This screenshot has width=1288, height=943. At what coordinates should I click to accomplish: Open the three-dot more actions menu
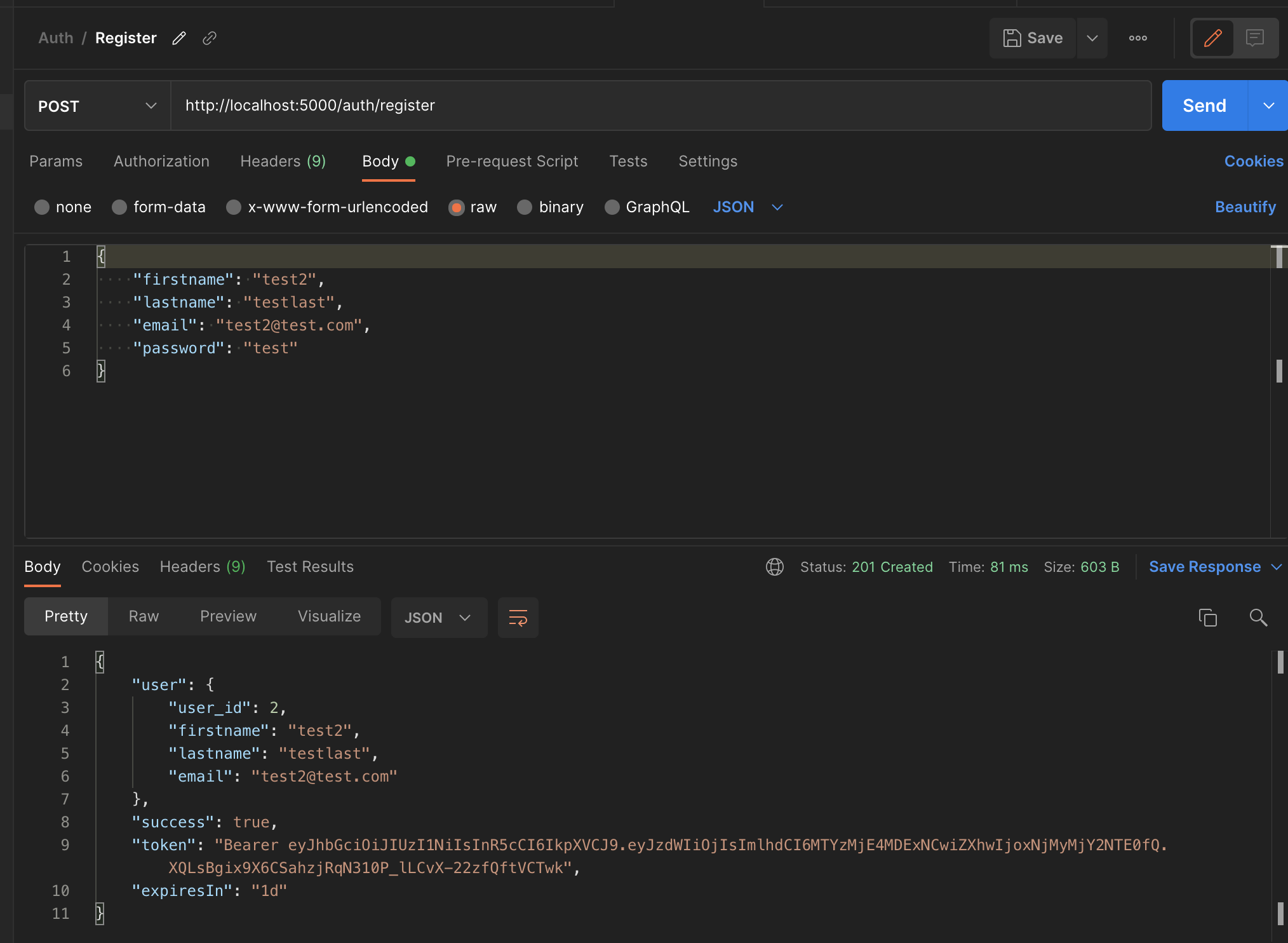[x=1137, y=38]
